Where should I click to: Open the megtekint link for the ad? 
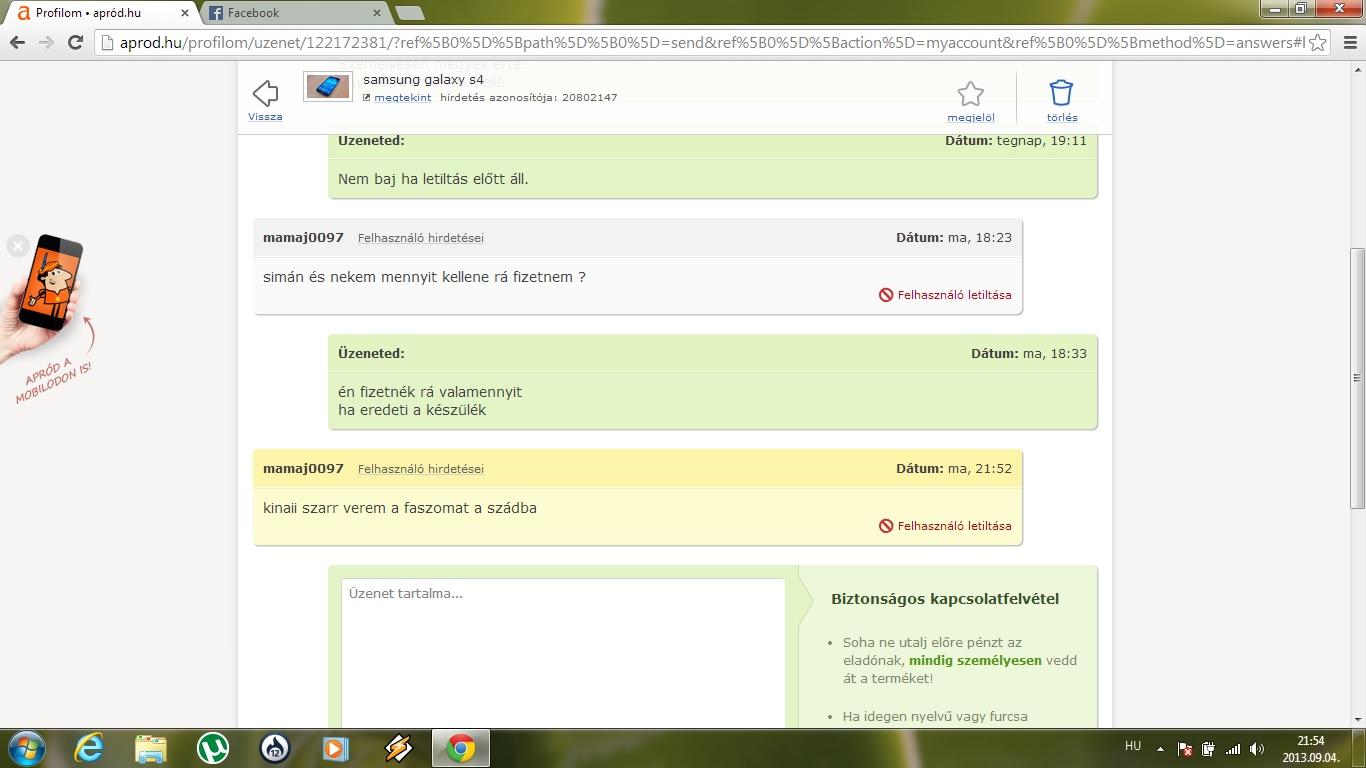403,98
